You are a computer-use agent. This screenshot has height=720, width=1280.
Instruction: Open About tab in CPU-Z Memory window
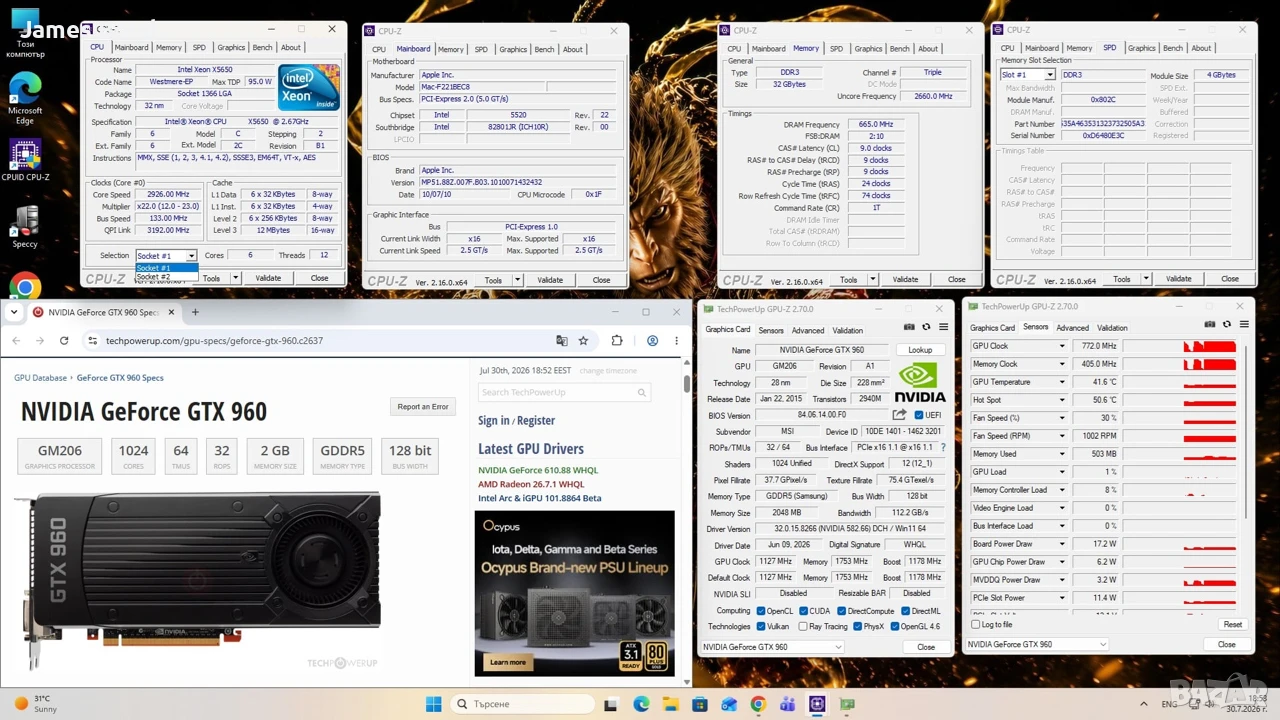coord(928,48)
